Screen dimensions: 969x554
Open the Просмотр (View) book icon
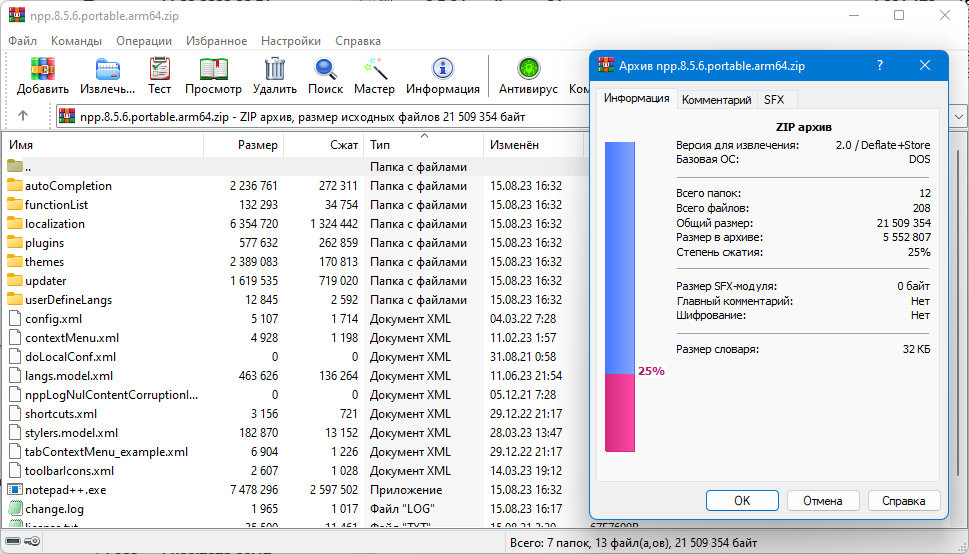[x=213, y=75]
